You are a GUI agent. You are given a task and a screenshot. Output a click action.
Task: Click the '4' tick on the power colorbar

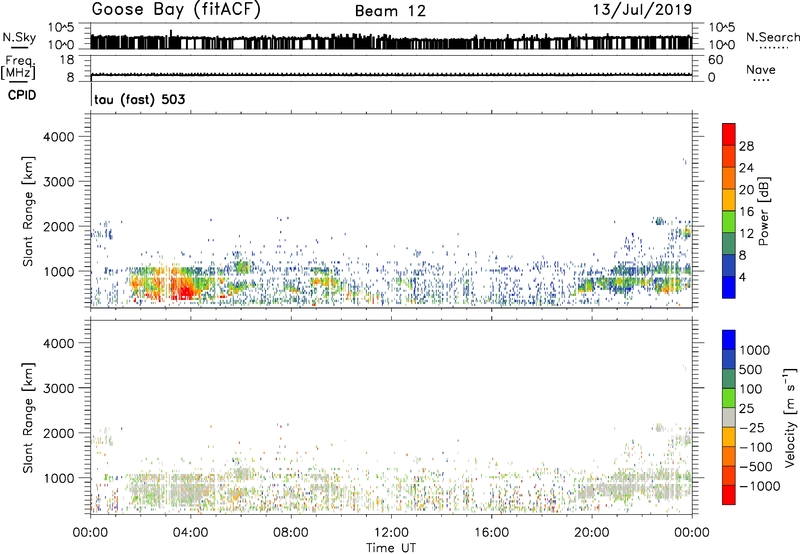[743, 277]
